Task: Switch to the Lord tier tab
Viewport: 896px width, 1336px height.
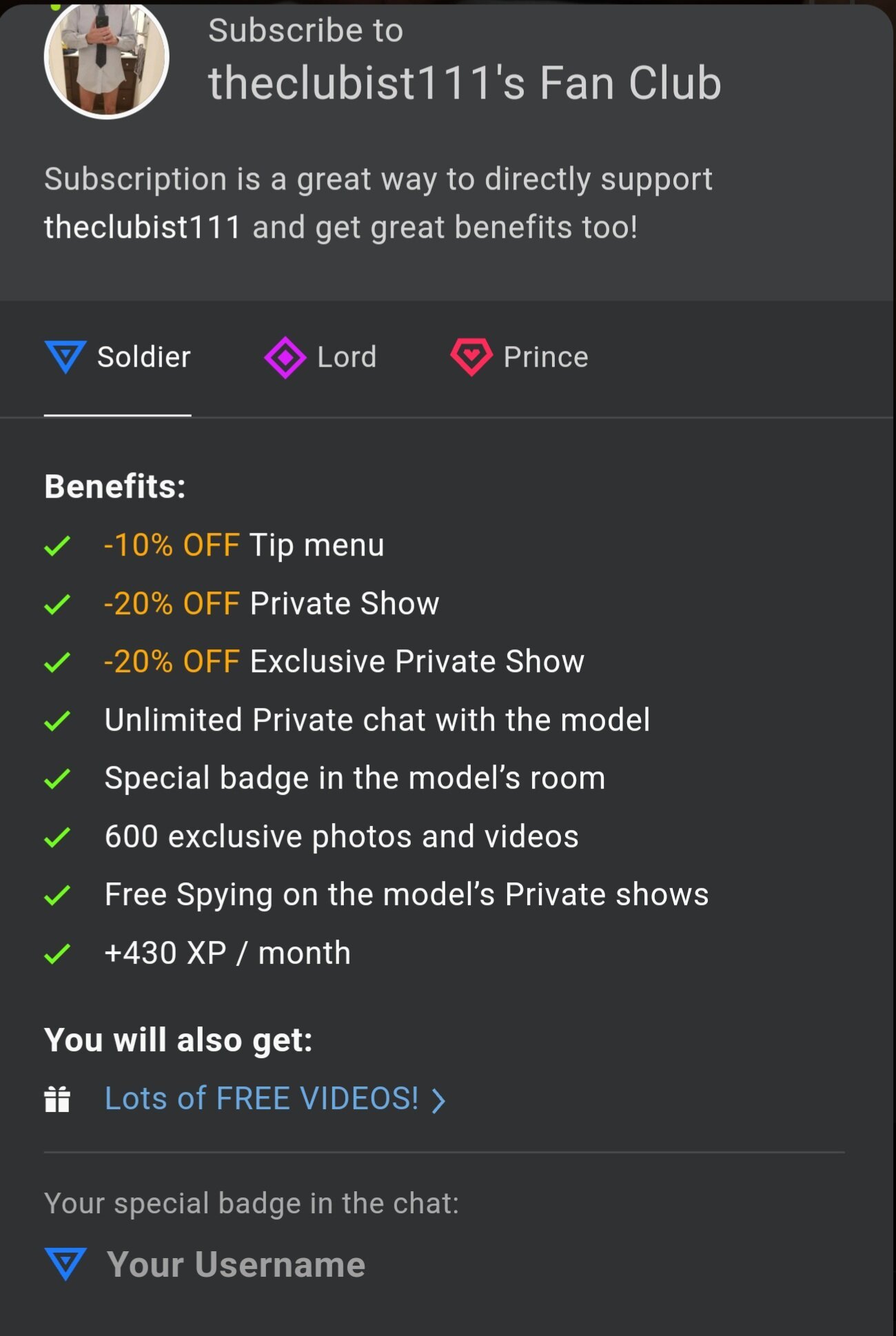Action: tap(346, 357)
